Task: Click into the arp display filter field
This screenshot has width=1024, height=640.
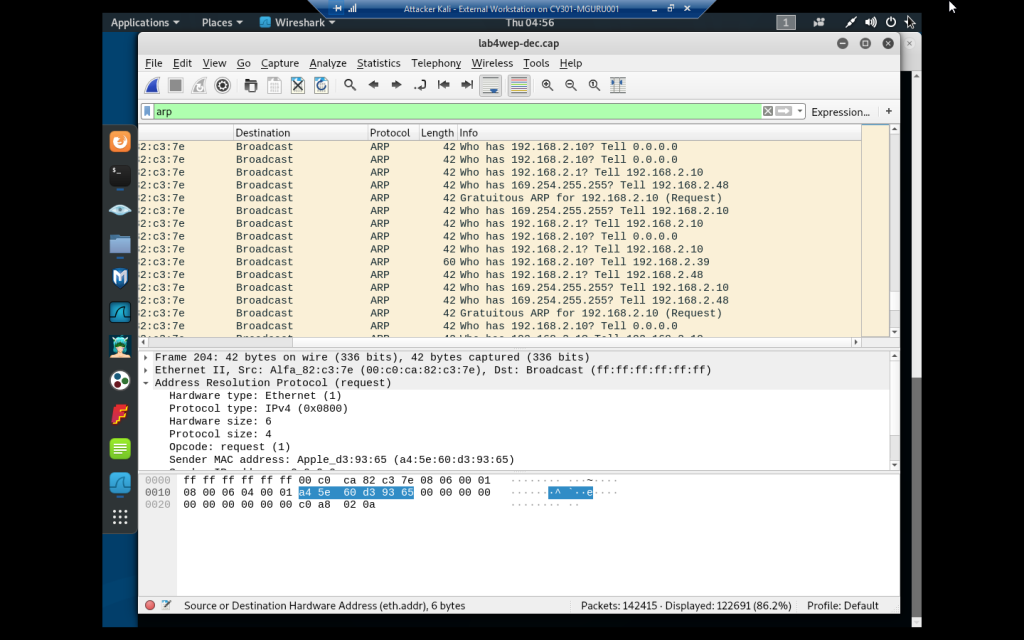Action: [x=457, y=112]
